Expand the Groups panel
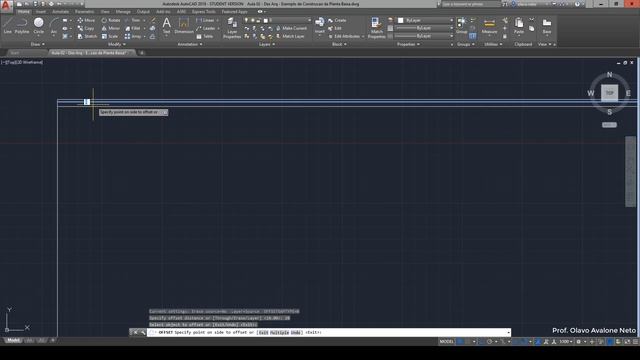Image resolution: width=640 pixels, height=360 pixels. click(466, 44)
